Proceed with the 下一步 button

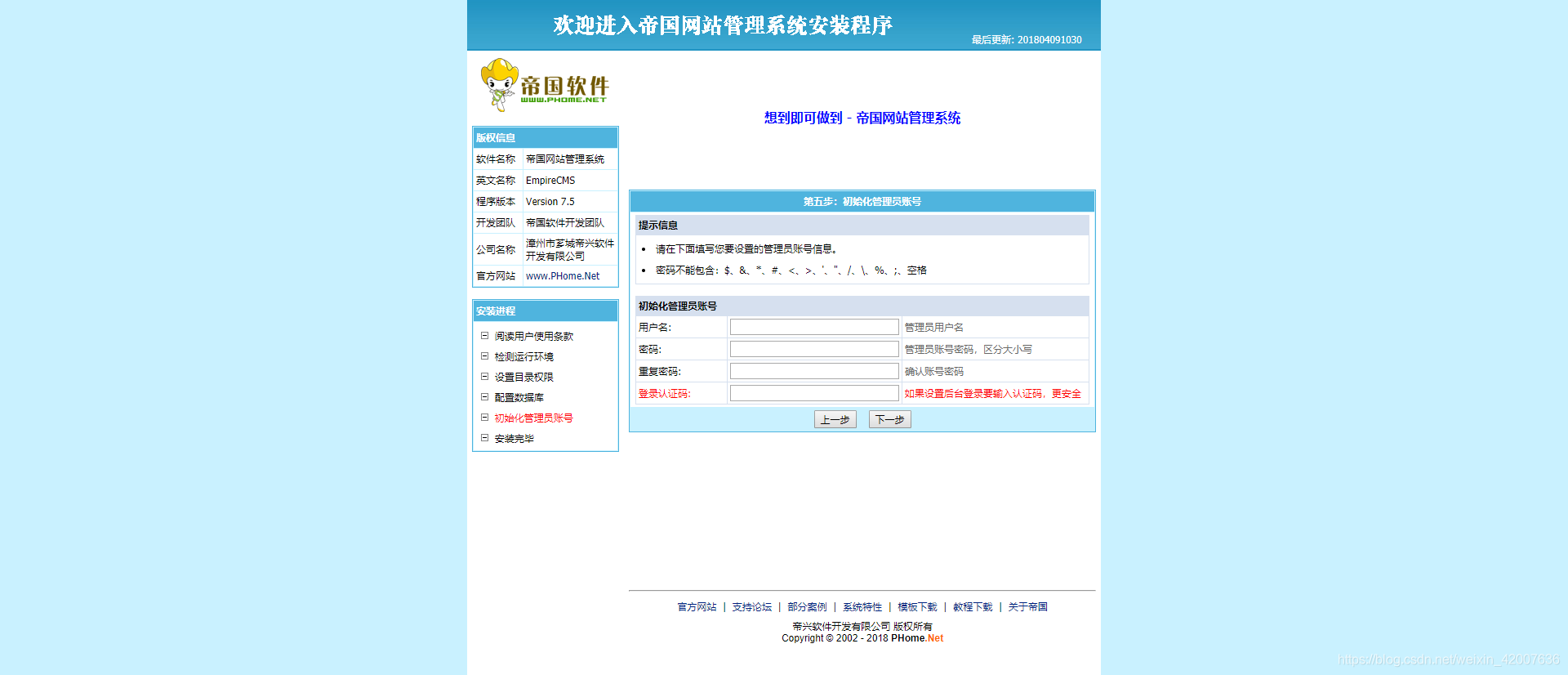[890, 419]
